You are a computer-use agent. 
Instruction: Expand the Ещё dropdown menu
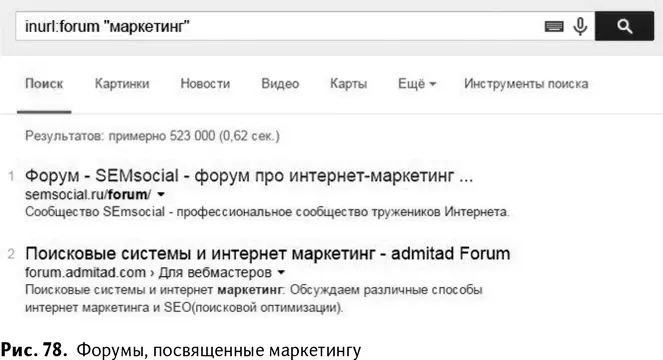[417, 84]
